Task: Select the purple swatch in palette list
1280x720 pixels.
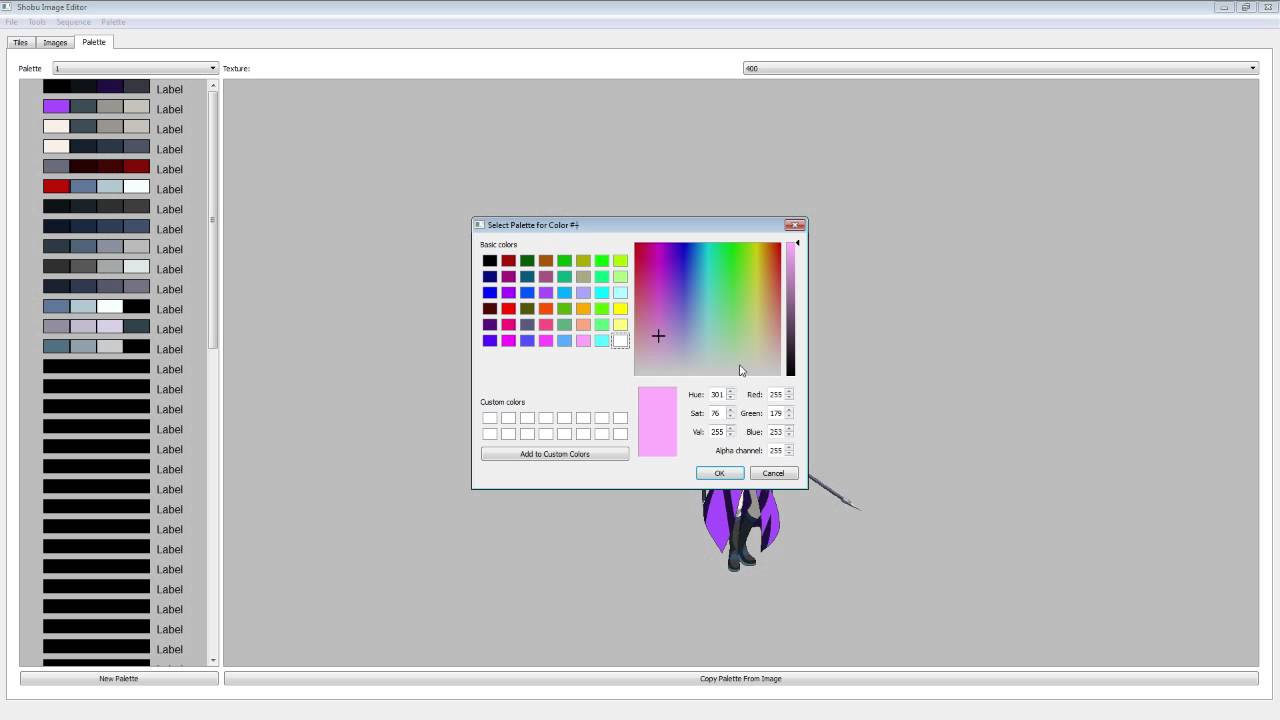Action: click(56, 107)
